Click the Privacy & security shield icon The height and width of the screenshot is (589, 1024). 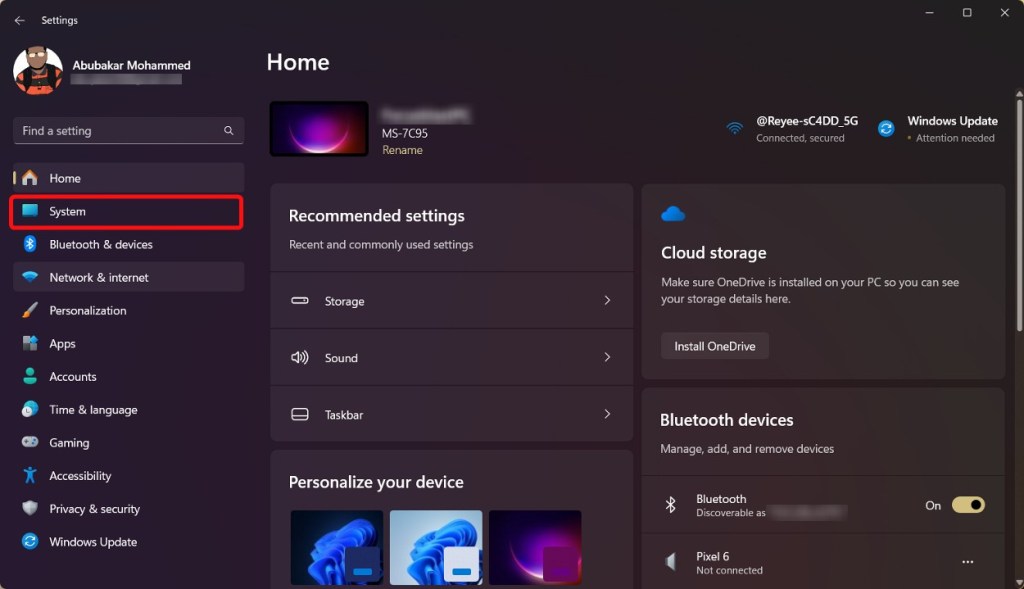tap(30, 508)
